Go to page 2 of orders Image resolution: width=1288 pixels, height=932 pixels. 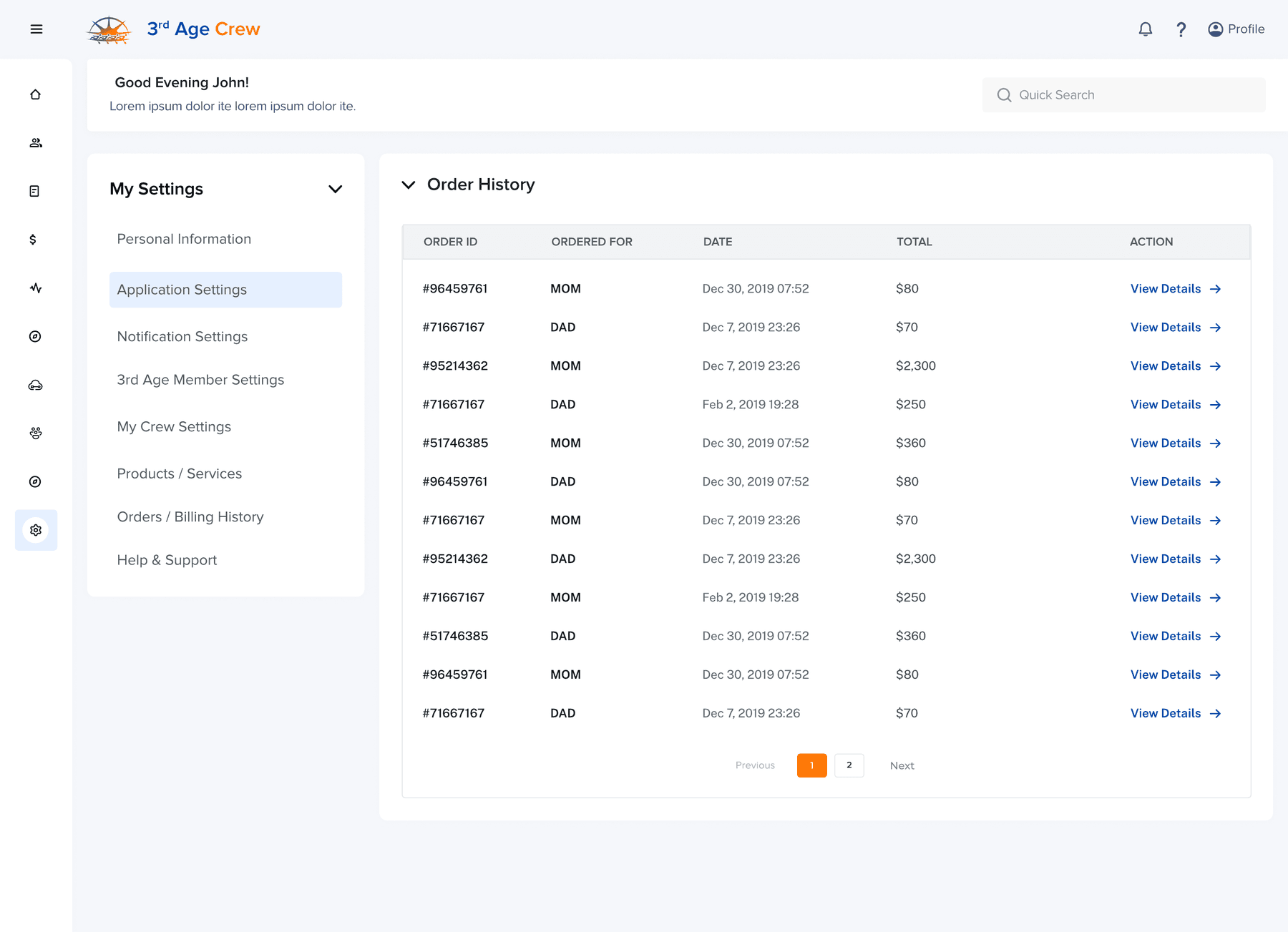(849, 765)
